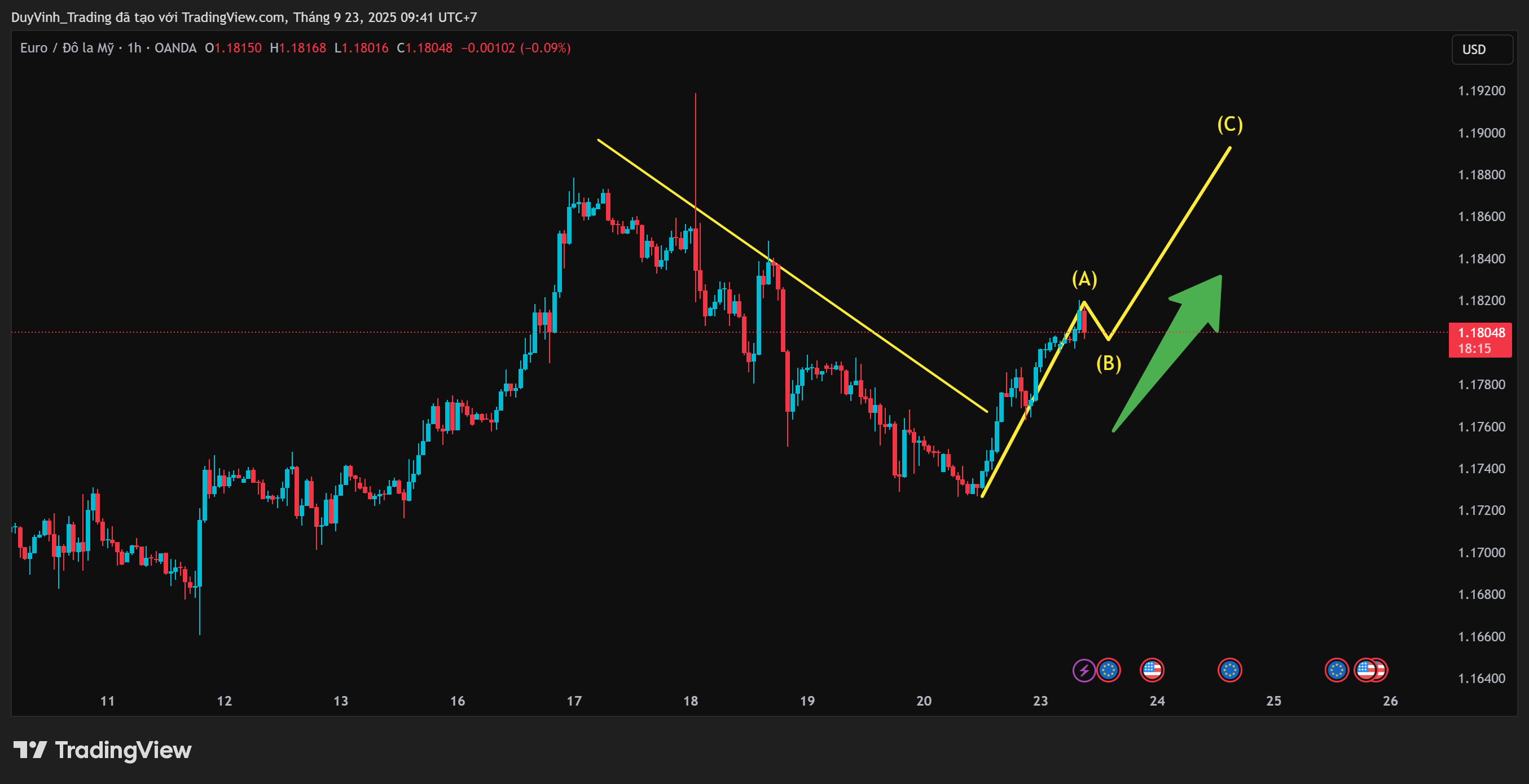Click price axis level 1.17200
This screenshot has width=1529, height=784.
click(x=1482, y=510)
